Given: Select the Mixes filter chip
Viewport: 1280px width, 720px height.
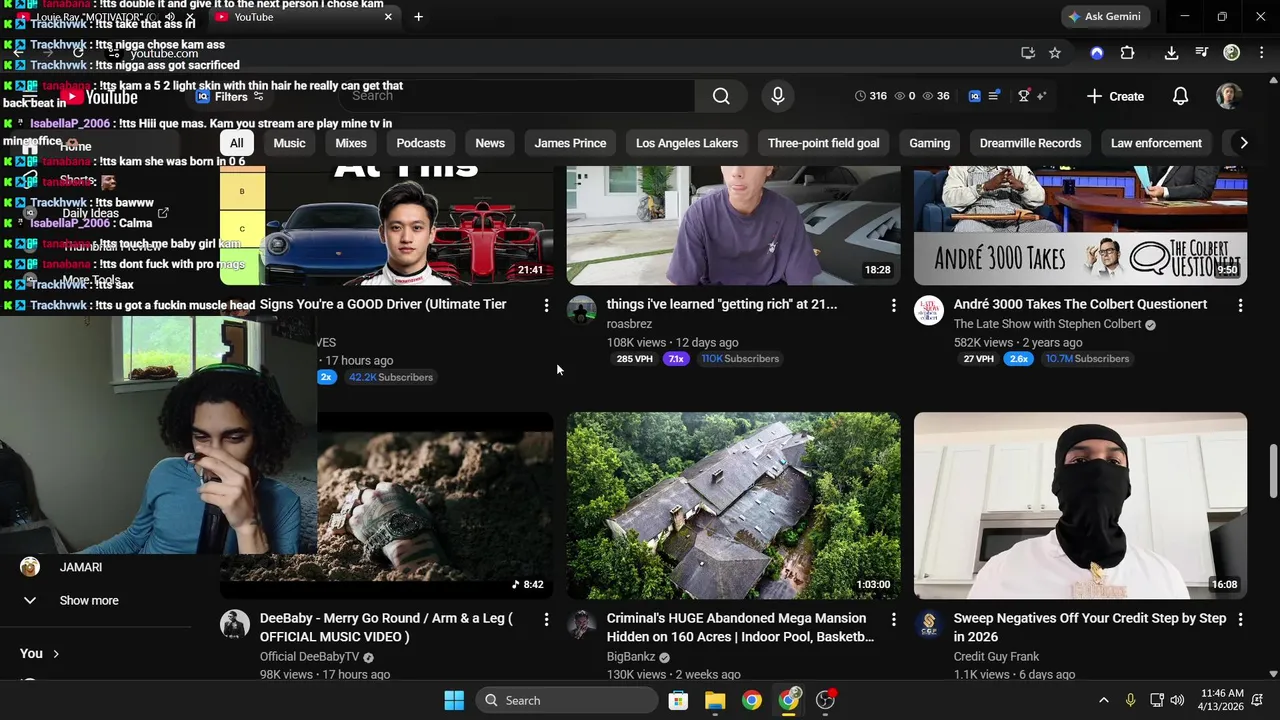Looking at the screenshot, I should pyautogui.click(x=351, y=143).
